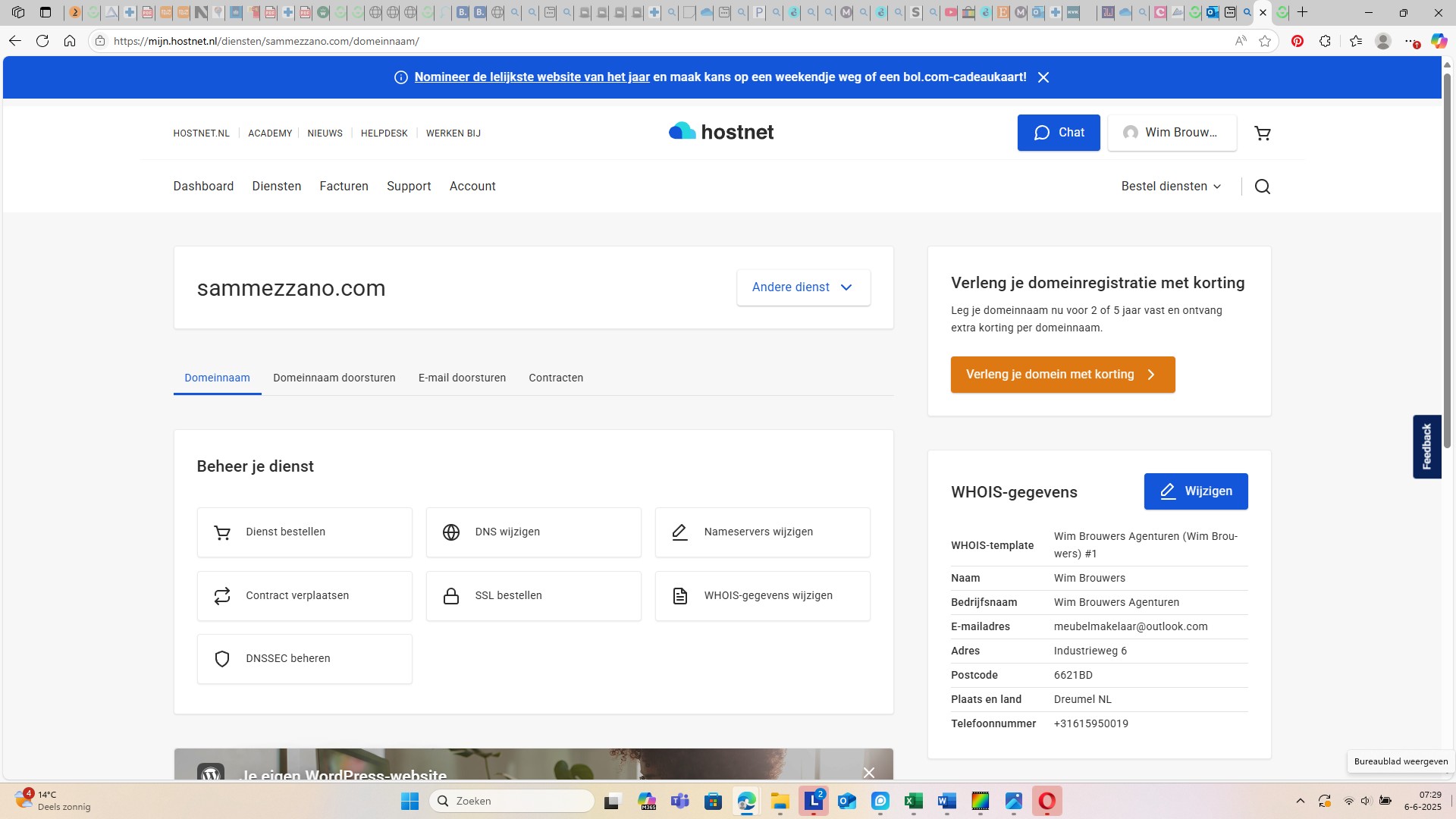Open WERKEN BIJ top link
This screenshot has height=819, width=1456.
[453, 133]
